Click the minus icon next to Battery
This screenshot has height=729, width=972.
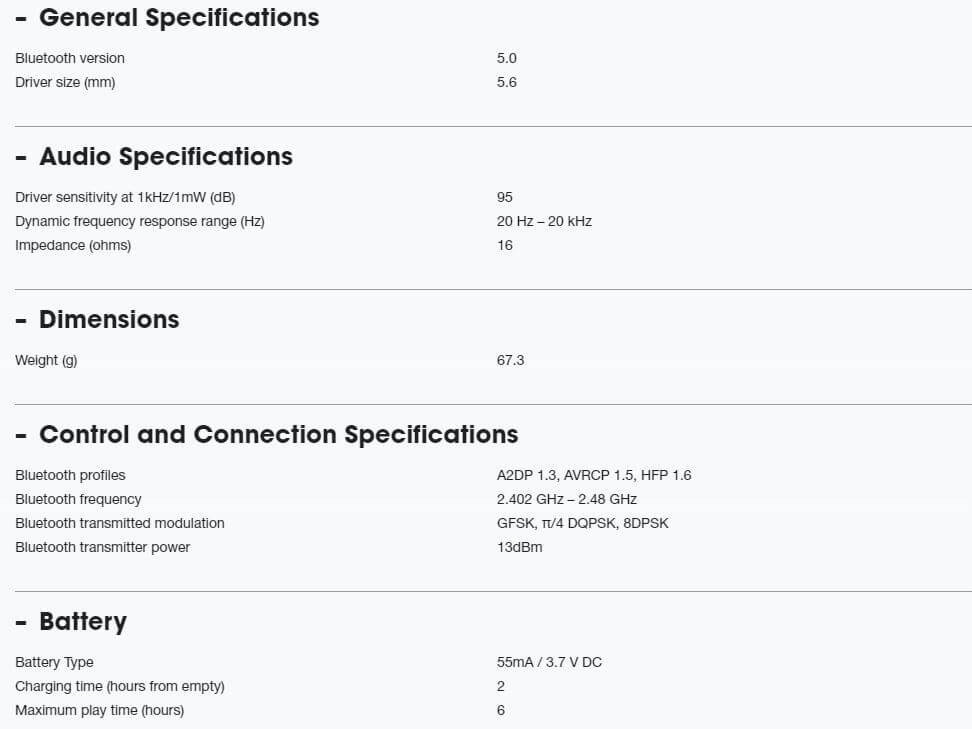21,623
